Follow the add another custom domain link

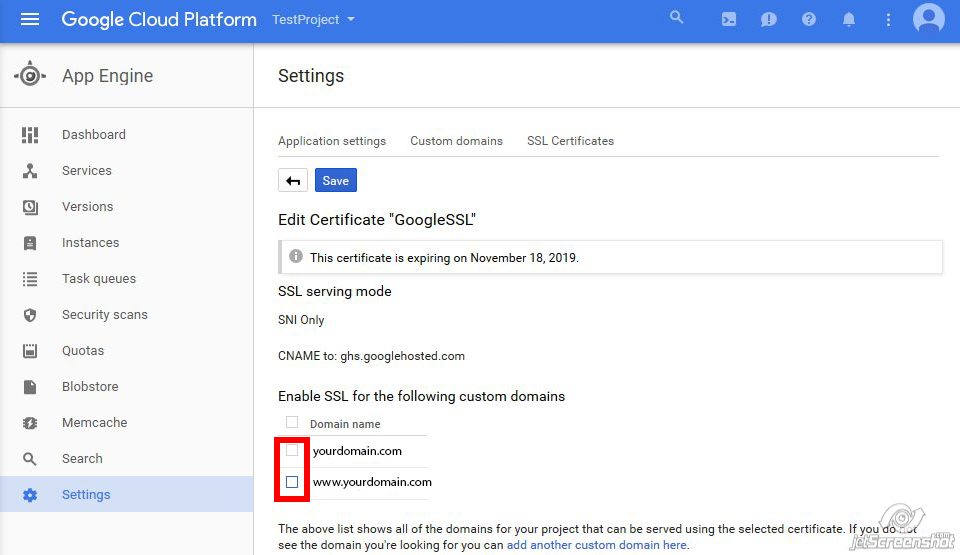tap(597, 545)
